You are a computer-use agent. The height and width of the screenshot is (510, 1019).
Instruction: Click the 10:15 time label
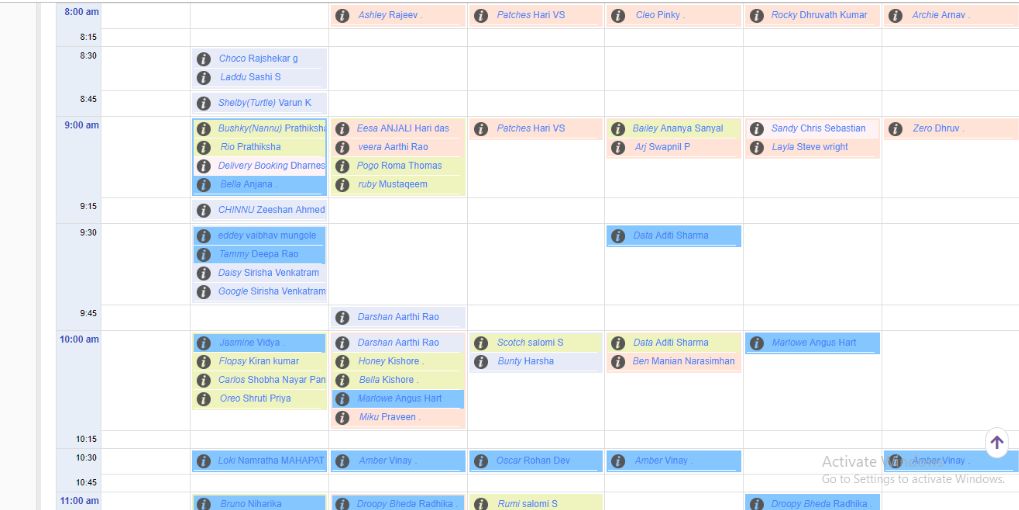(86, 439)
